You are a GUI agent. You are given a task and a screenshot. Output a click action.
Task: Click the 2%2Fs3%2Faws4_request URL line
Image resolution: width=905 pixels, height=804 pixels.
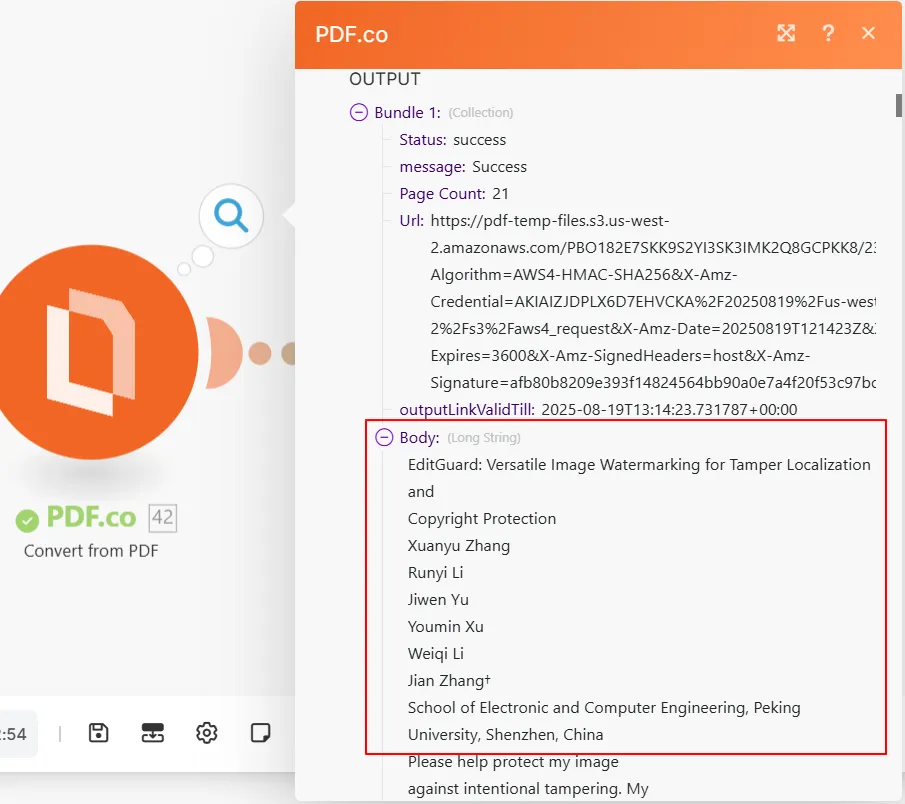click(x=653, y=329)
